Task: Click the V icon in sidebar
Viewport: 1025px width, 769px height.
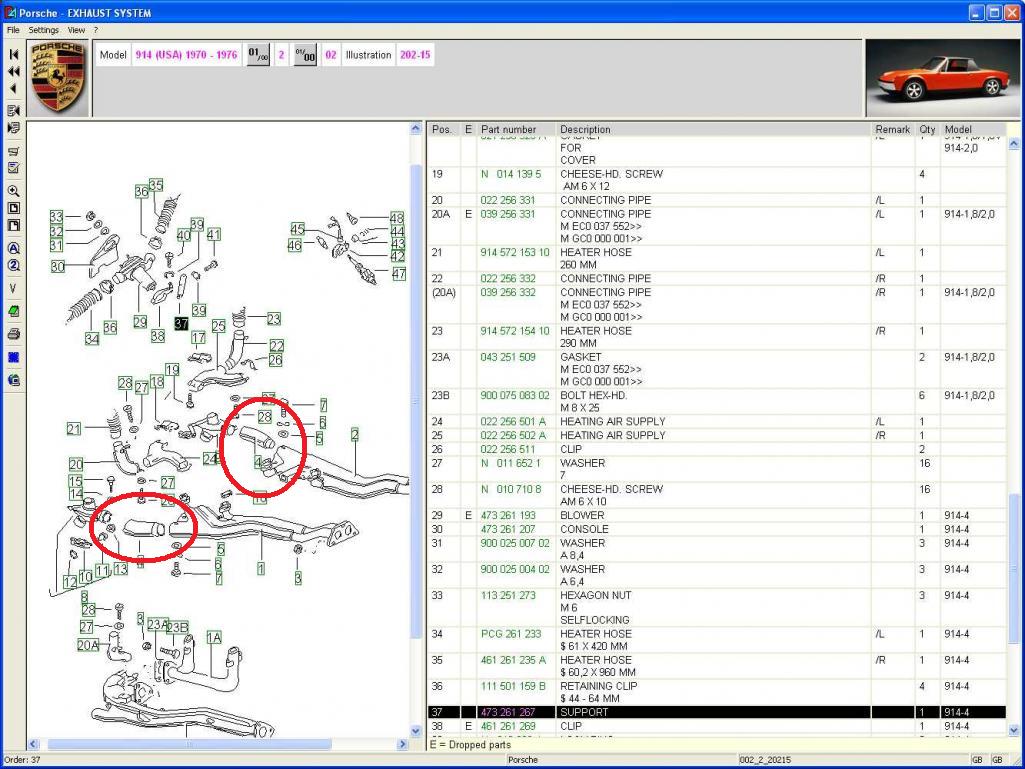Action: (x=13, y=288)
